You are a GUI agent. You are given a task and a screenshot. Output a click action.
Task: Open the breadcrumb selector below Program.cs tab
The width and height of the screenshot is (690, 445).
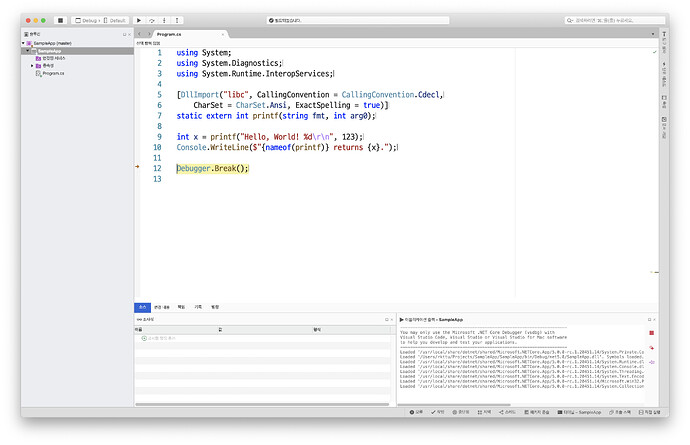coord(148,43)
